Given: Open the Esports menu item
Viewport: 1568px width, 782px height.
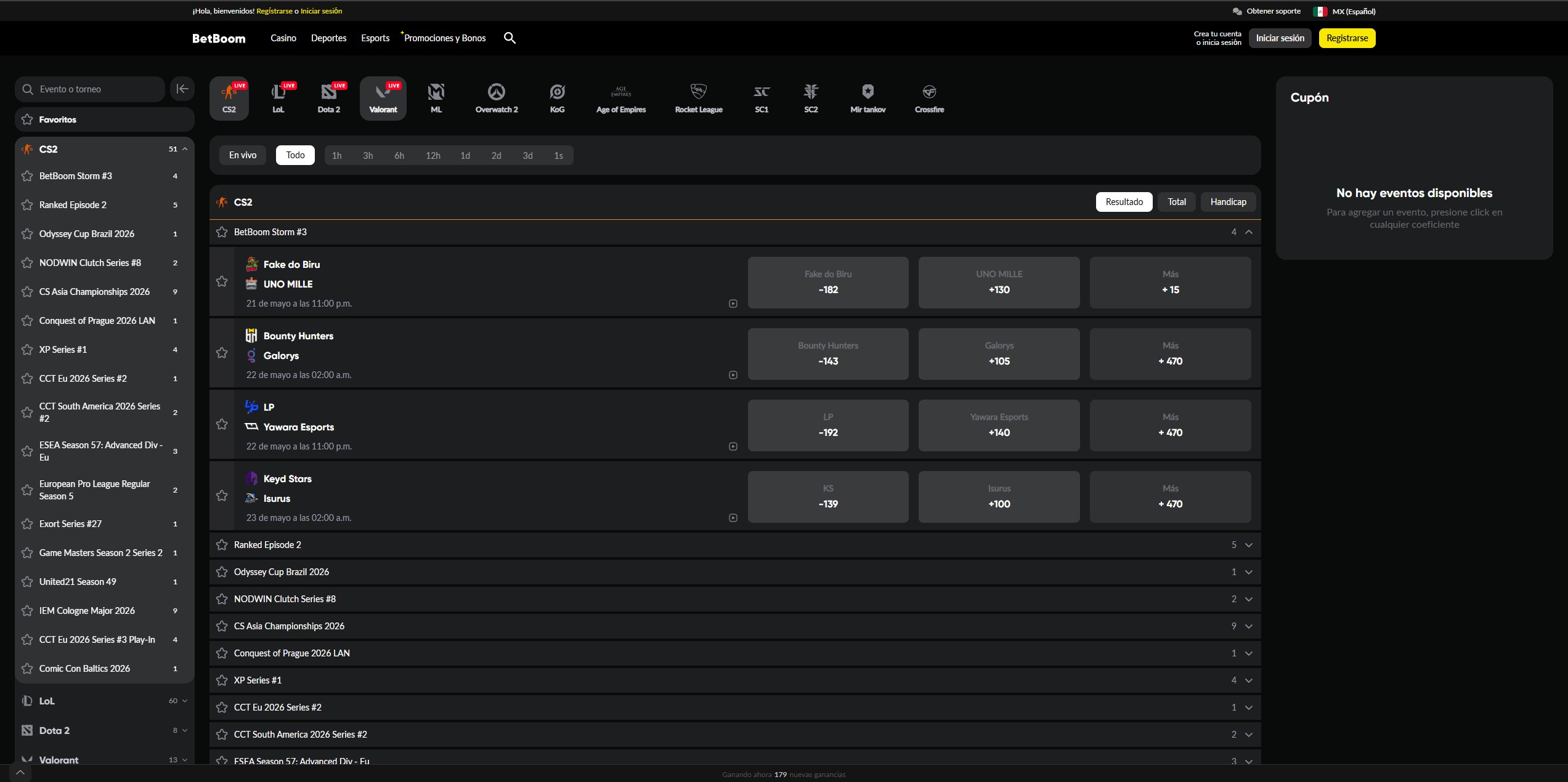Looking at the screenshot, I should click(375, 38).
